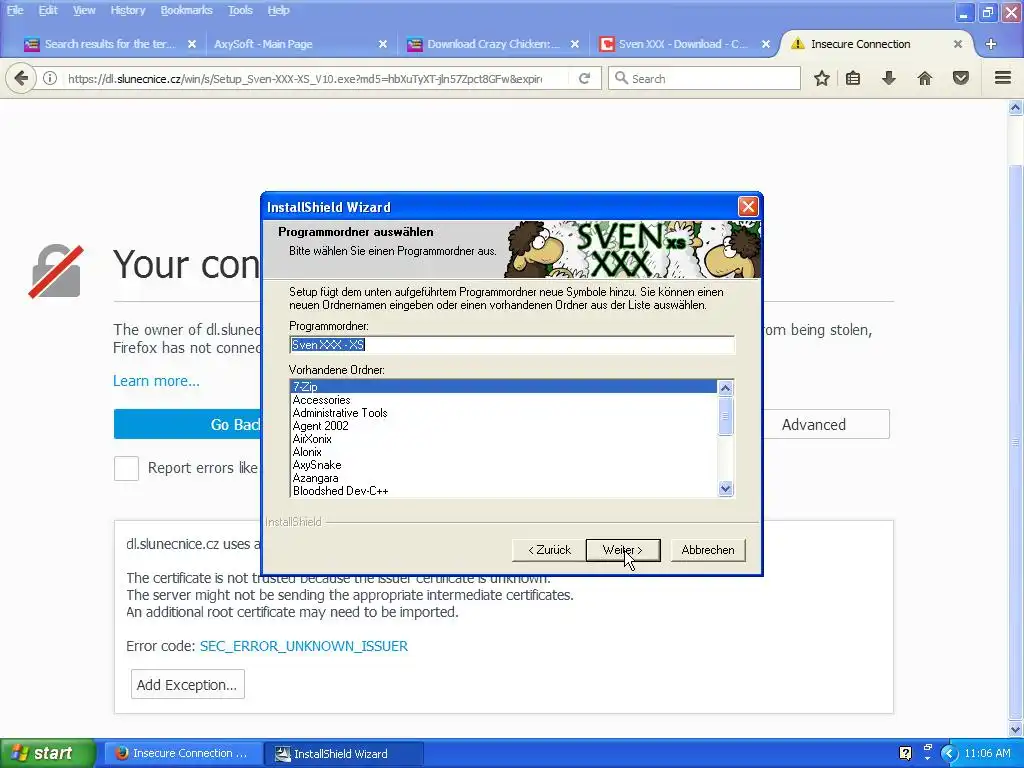1024x768 pixels.
Task: Click the Programmordner text field
Action: (512, 345)
